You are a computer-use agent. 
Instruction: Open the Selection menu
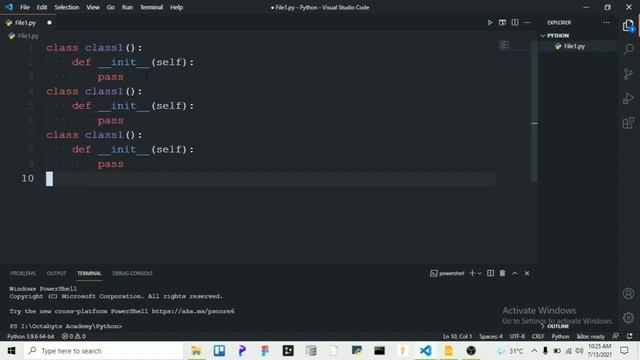pyautogui.click(x=67, y=7)
